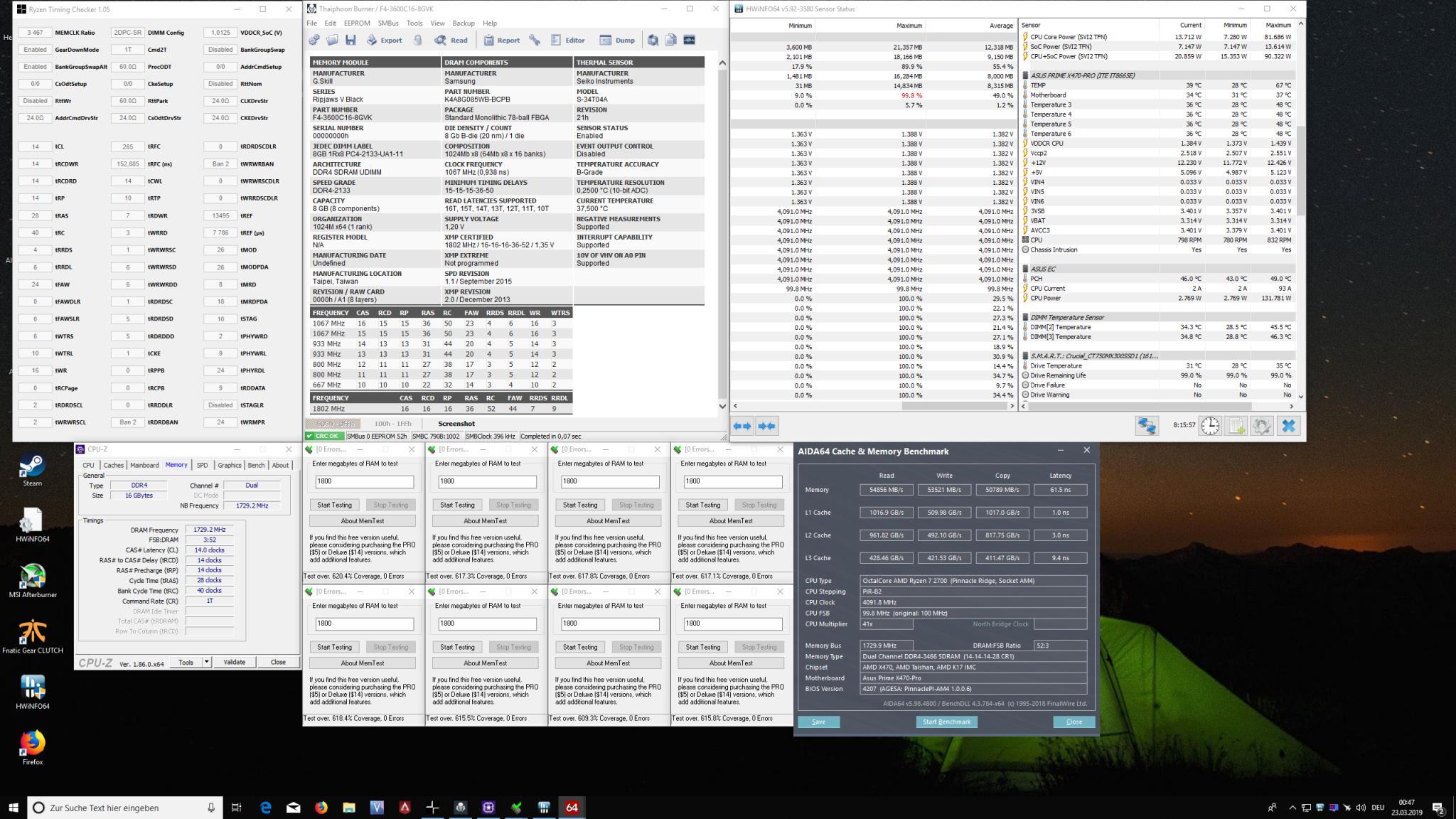Click the HWiNFO sensor list vertical scrollbar
Screen dimensions: 1456x819
pyautogui.click(x=1301, y=210)
